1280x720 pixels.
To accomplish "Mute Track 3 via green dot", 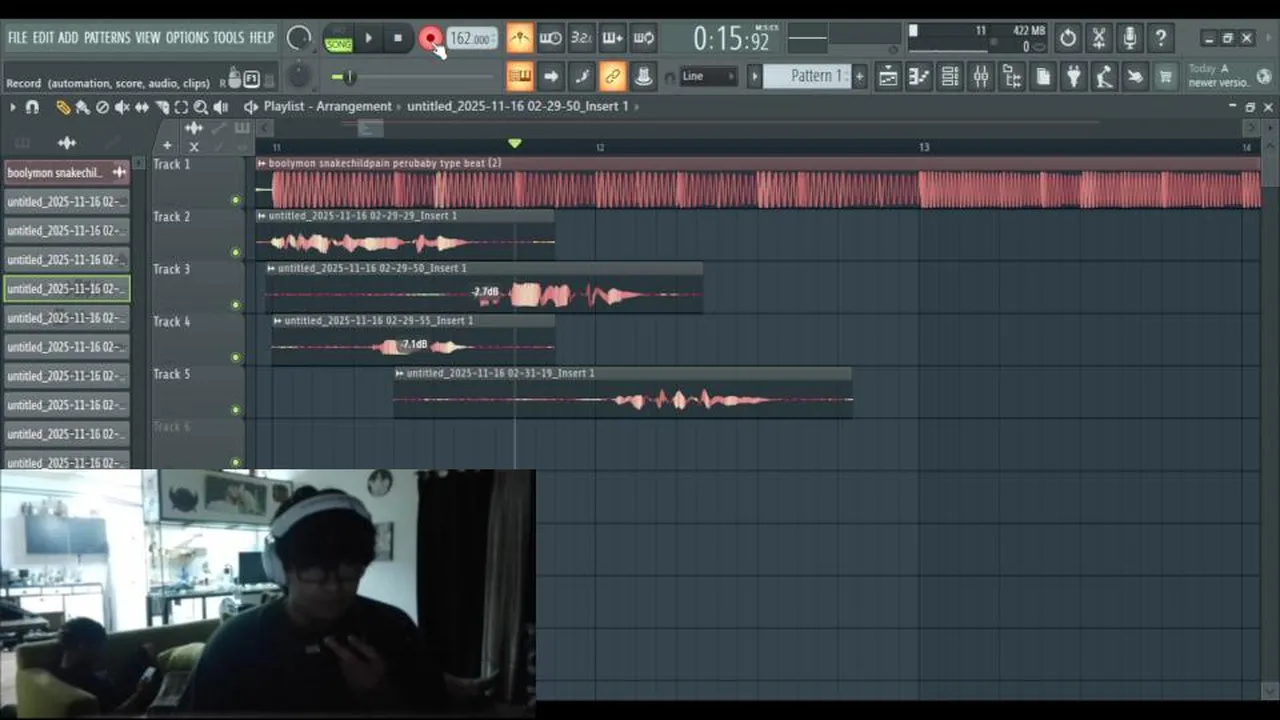I will coord(236,305).
